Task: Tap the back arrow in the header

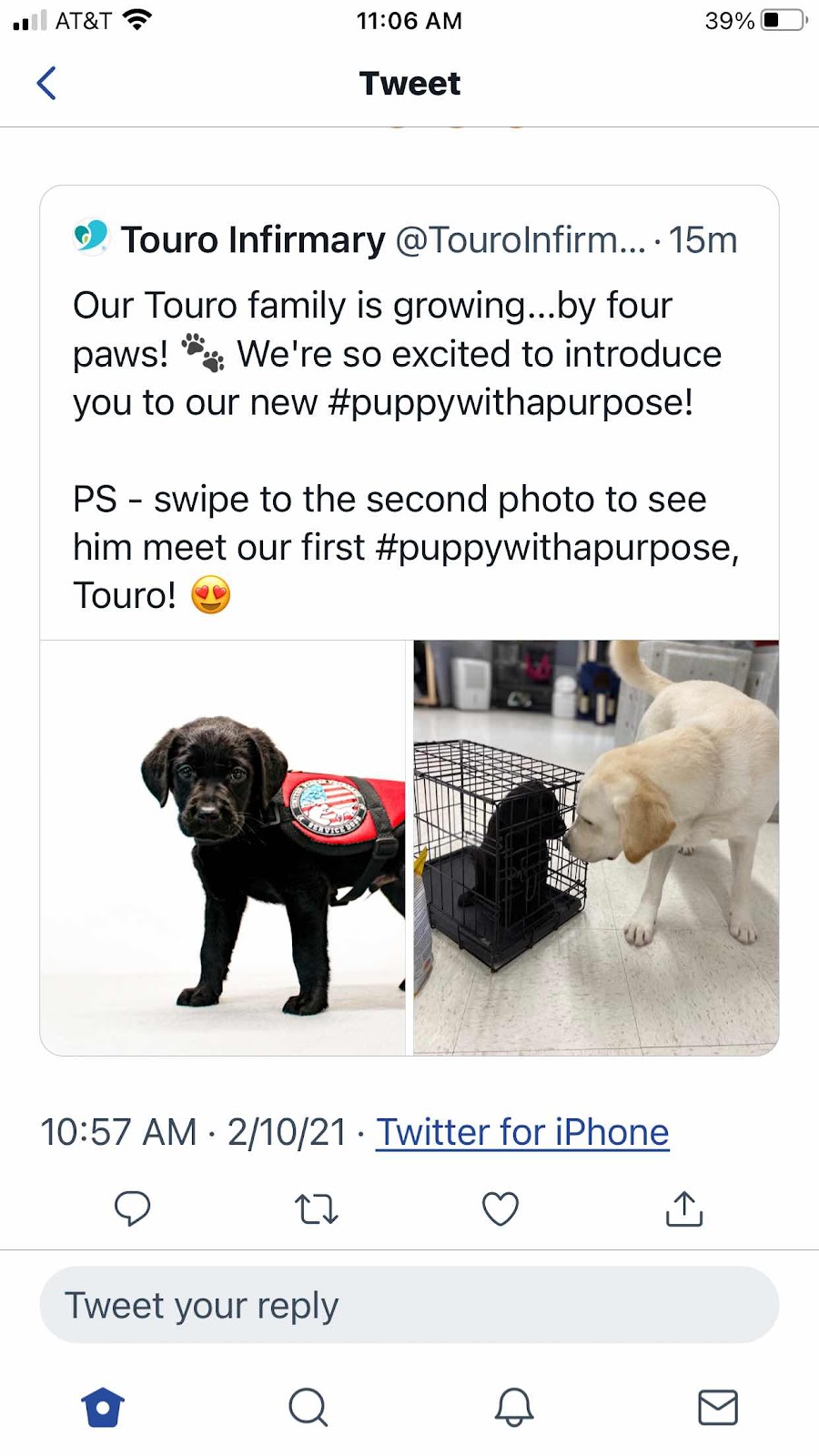Action: click(46, 83)
